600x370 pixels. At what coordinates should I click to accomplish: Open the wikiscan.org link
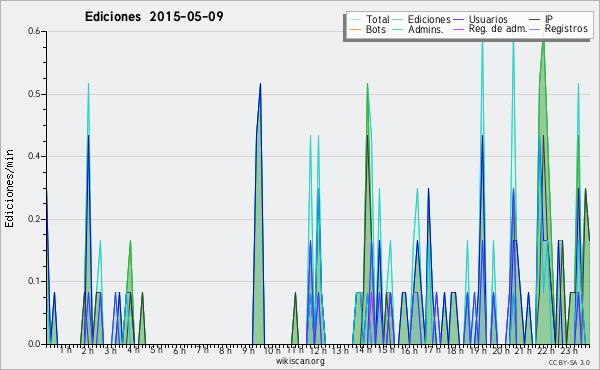click(300, 361)
